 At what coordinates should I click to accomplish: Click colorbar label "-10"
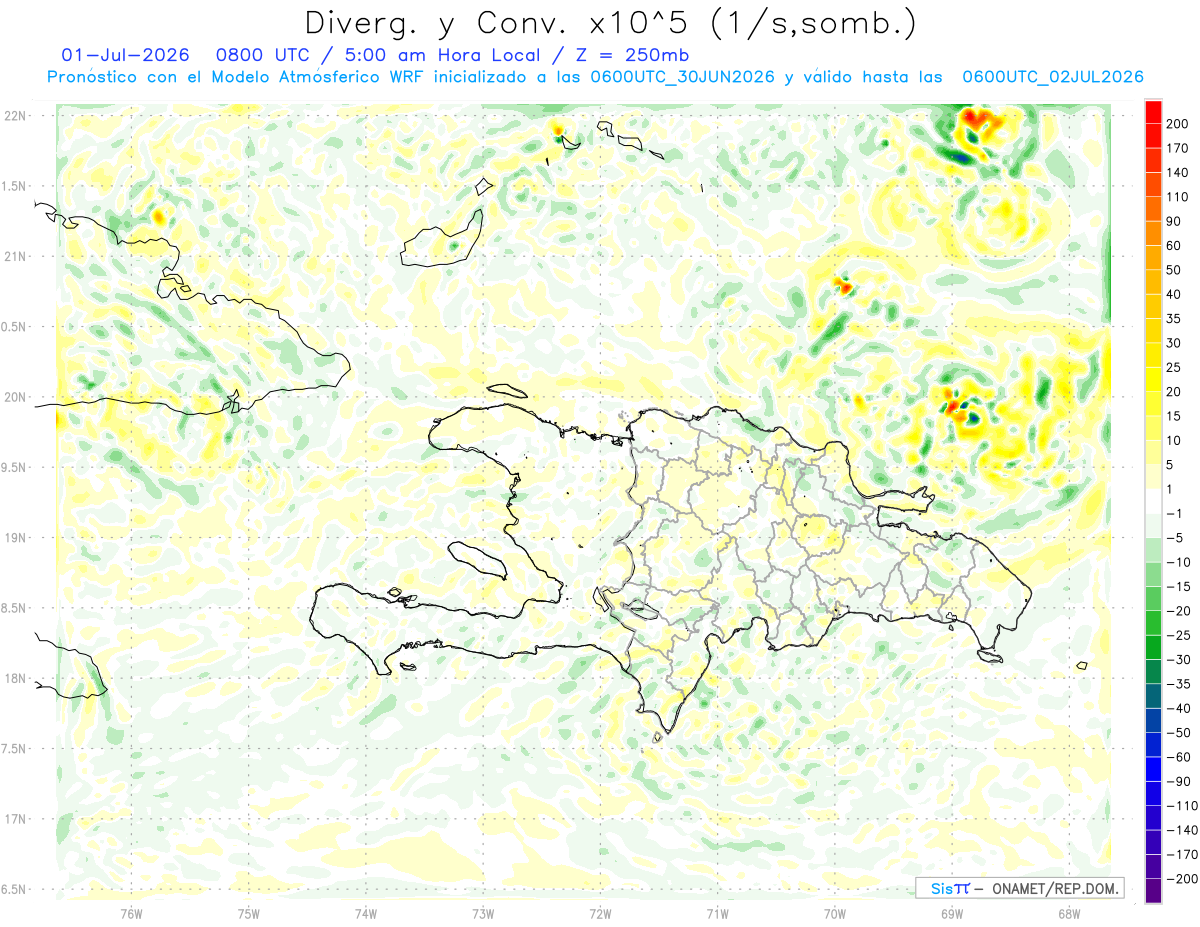point(1180,562)
